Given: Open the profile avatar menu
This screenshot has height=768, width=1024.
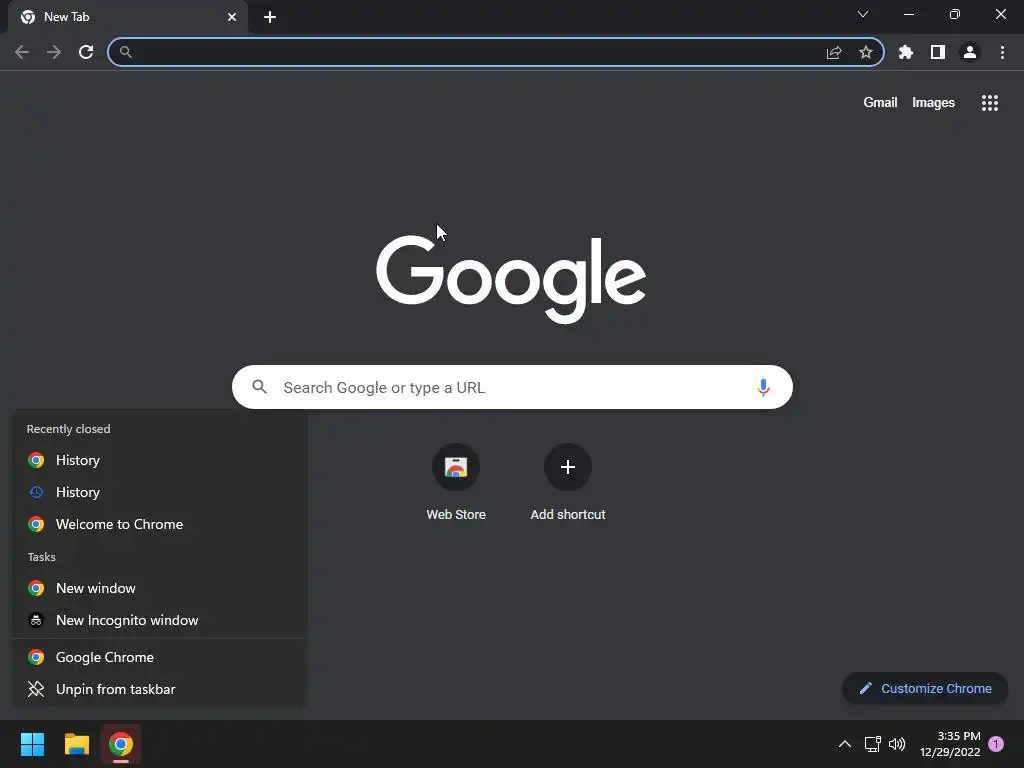Looking at the screenshot, I should (x=970, y=52).
